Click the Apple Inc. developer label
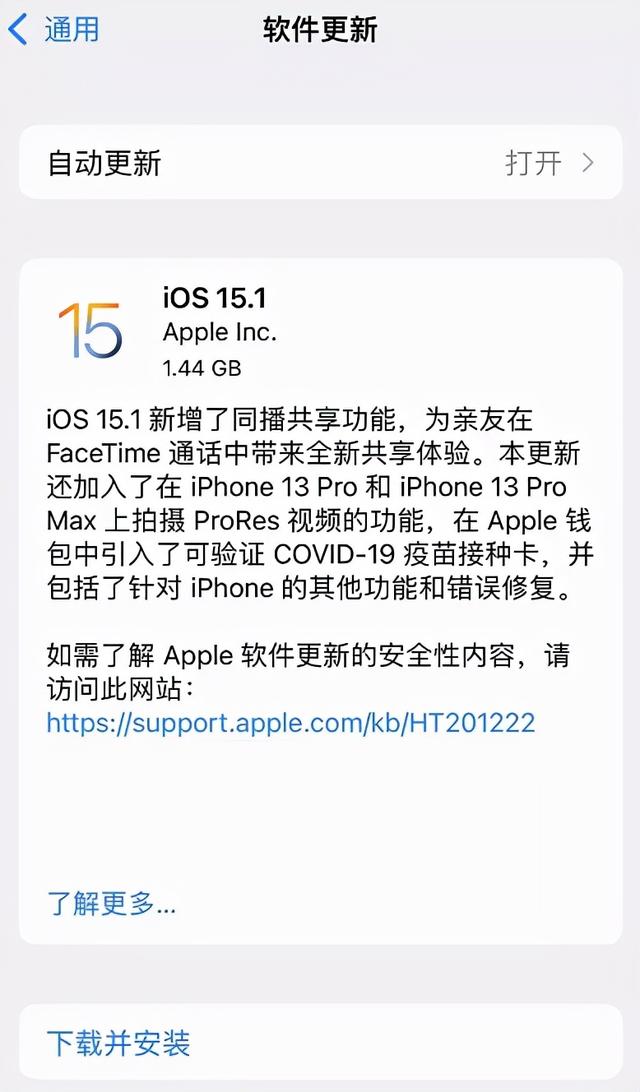 tap(220, 332)
